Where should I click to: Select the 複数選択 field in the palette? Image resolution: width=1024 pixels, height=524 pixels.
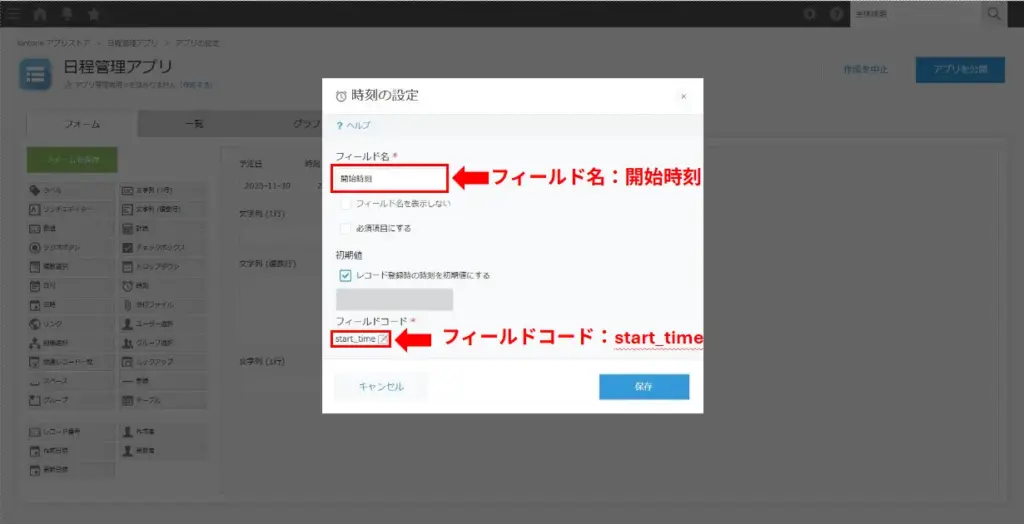[71, 267]
